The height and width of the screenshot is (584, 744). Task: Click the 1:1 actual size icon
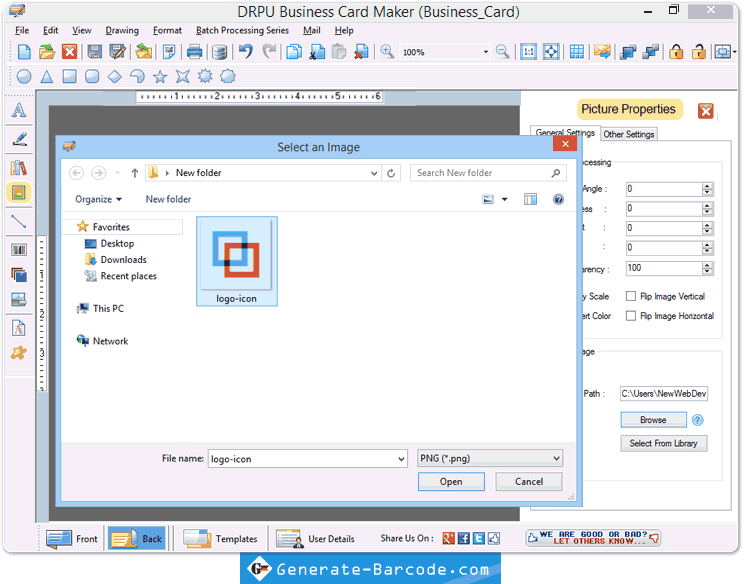tap(528, 52)
